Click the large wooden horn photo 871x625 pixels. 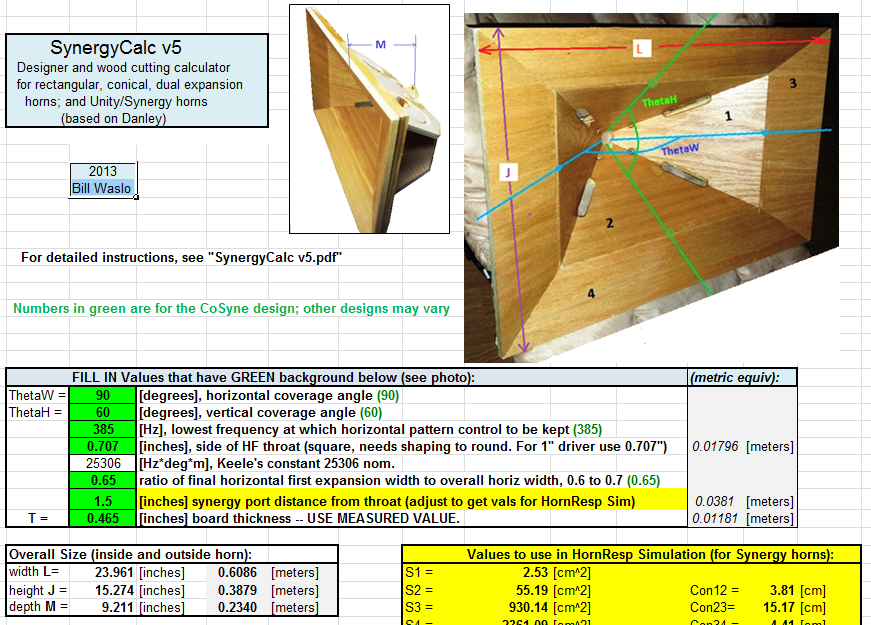(x=650, y=185)
